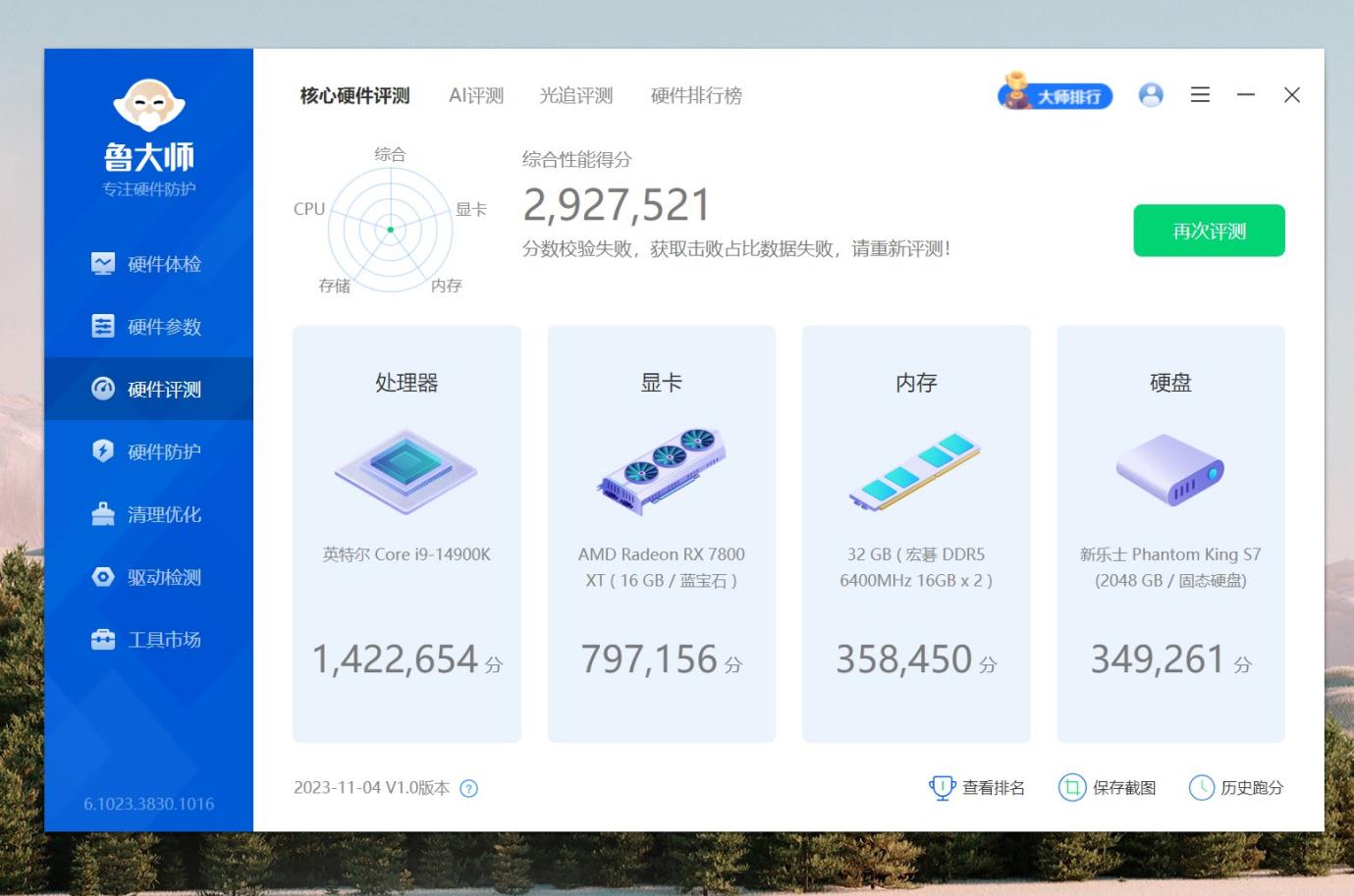Image resolution: width=1354 pixels, height=896 pixels.
Task: Click the 内存 card title
Action: tap(916, 383)
